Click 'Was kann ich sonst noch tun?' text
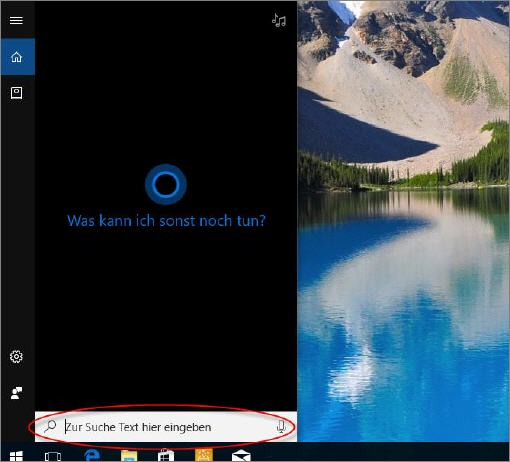The image size is (510, 462). [x=166, y=221]
